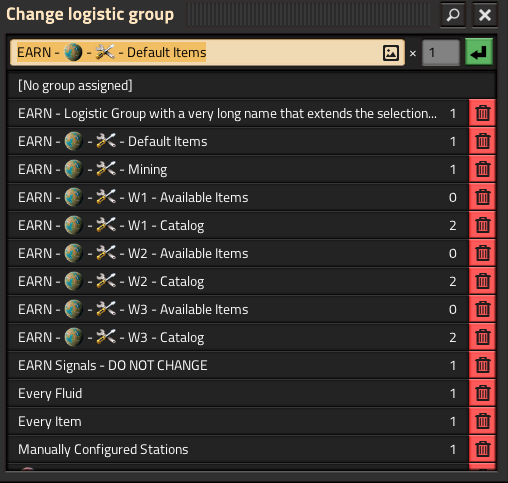Viewport: 508px width, 483px height.
Task: Pick the 'W2 - Catalog' logistic group
Action: [x=238, y=281]
